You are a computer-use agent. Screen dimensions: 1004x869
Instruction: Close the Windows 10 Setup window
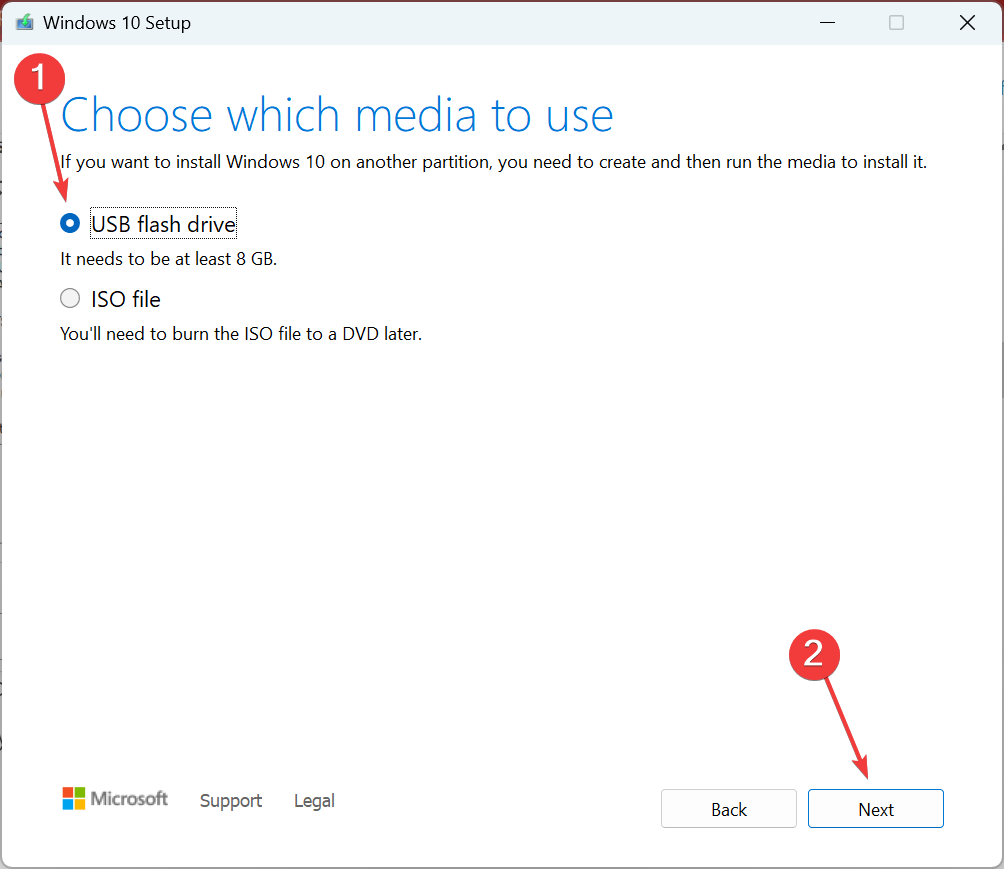click(x=967, y=23)
